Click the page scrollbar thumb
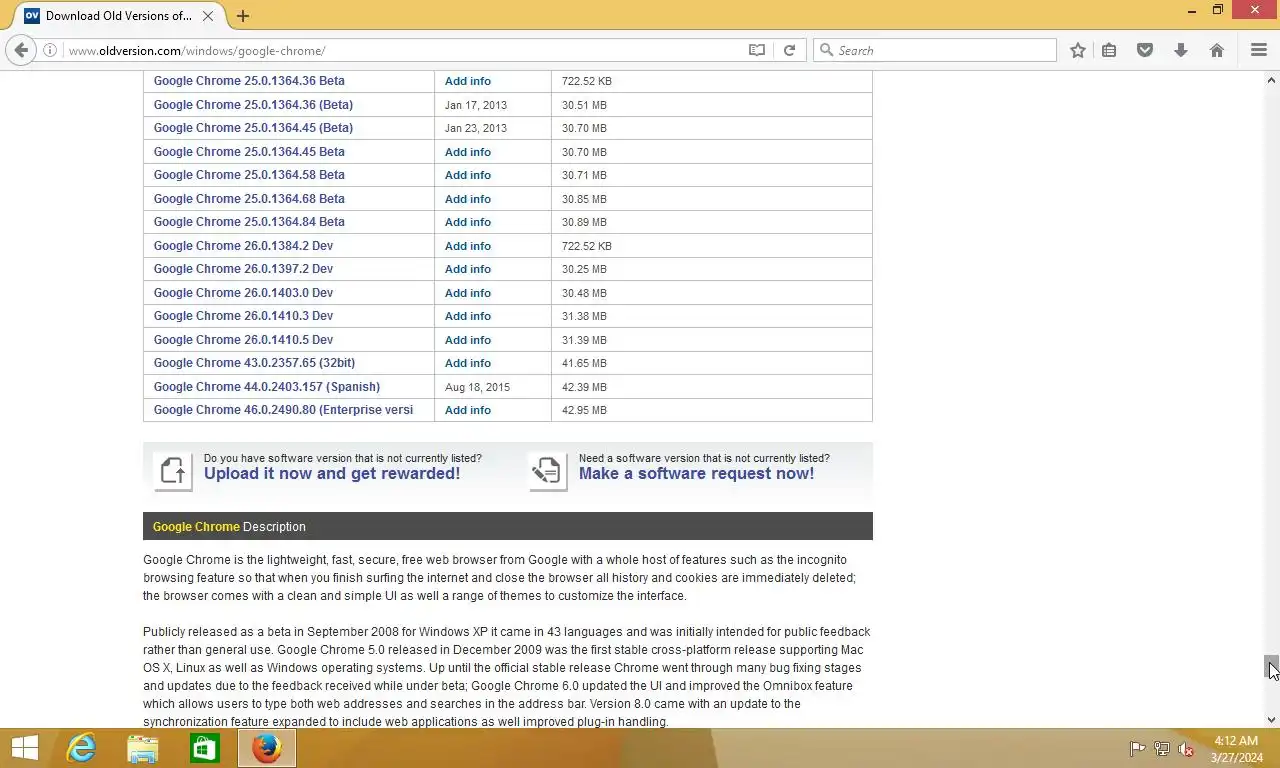 click(x=1271, y=667)
